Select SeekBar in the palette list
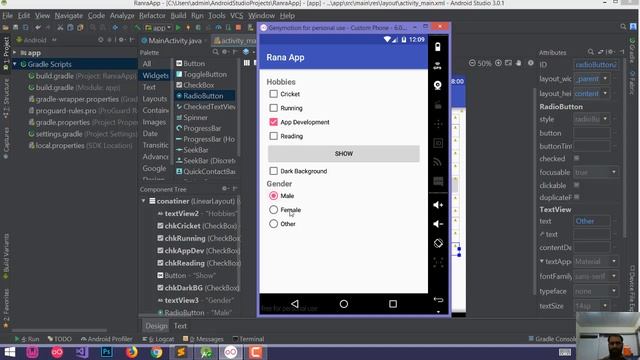 point(196,150)
